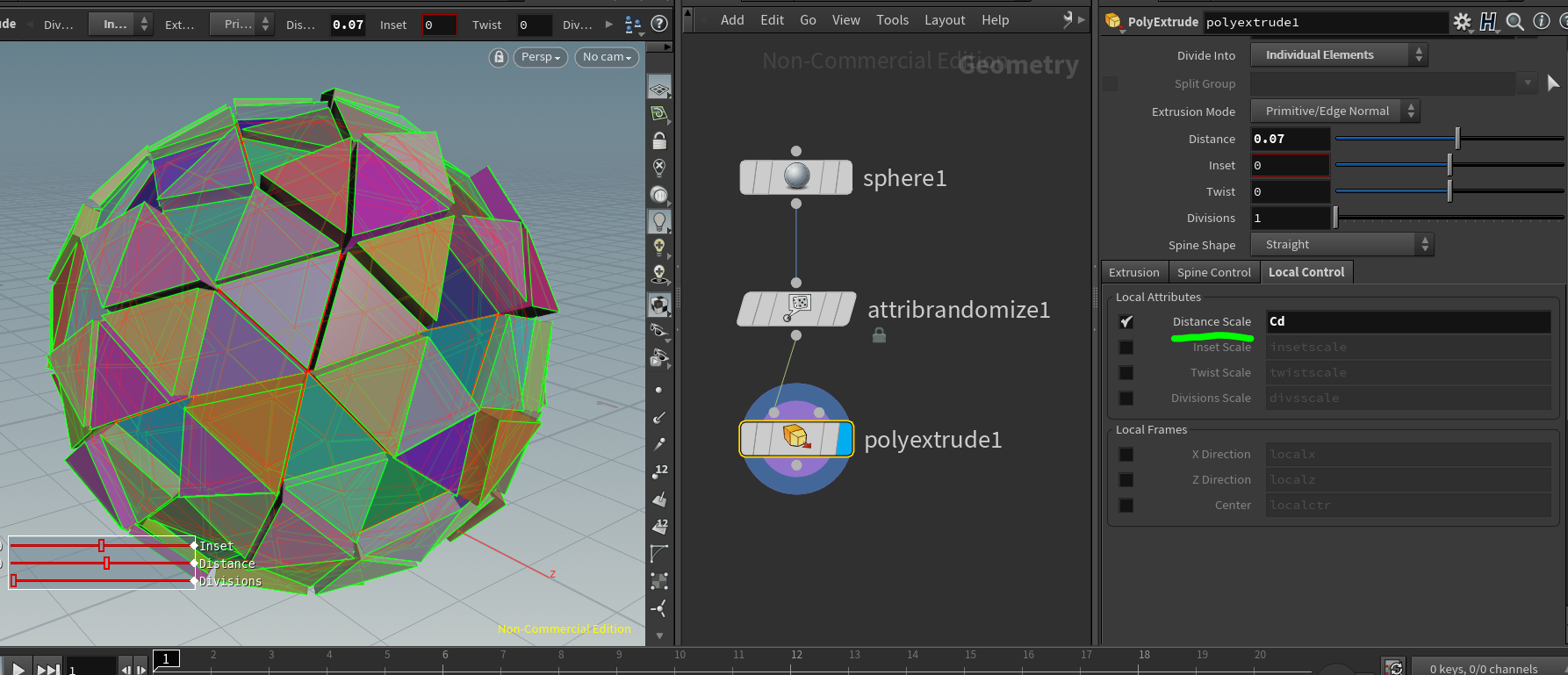Click the Houdini H help icon in the parameter pane
This screenshot has height=675, width=1568.
tap(1488, 22)
